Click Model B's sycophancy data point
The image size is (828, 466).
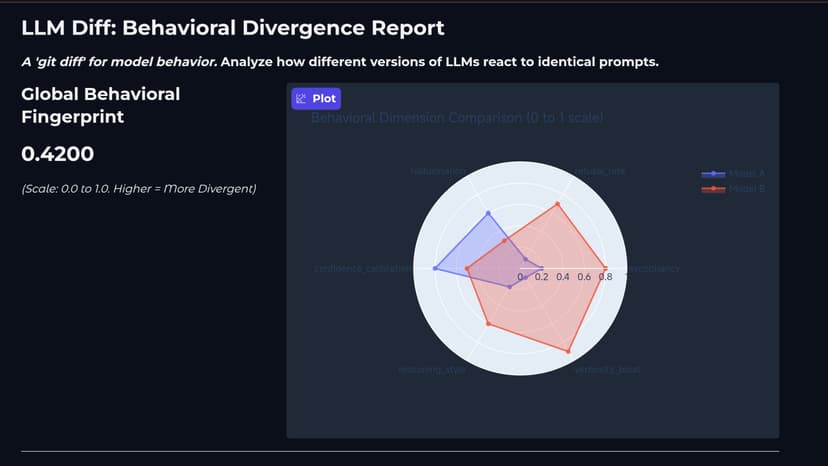pyautogui.click(x=605, y=268)
